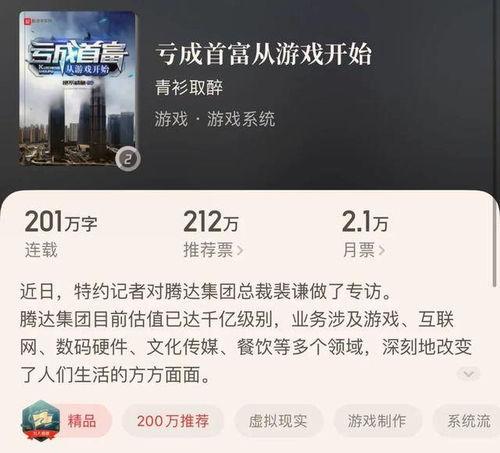
Task: Expand the synopsis with the down chevron
Action: click(469, 373)
